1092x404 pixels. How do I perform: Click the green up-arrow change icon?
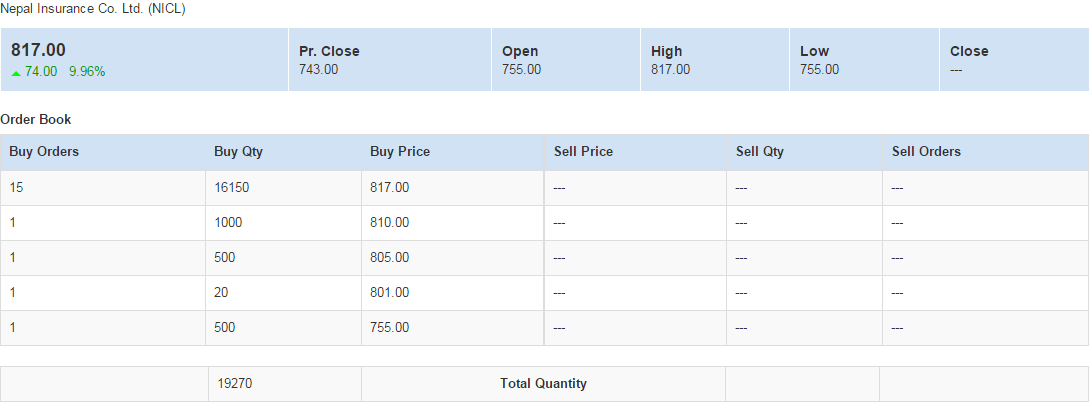point(16,72)
